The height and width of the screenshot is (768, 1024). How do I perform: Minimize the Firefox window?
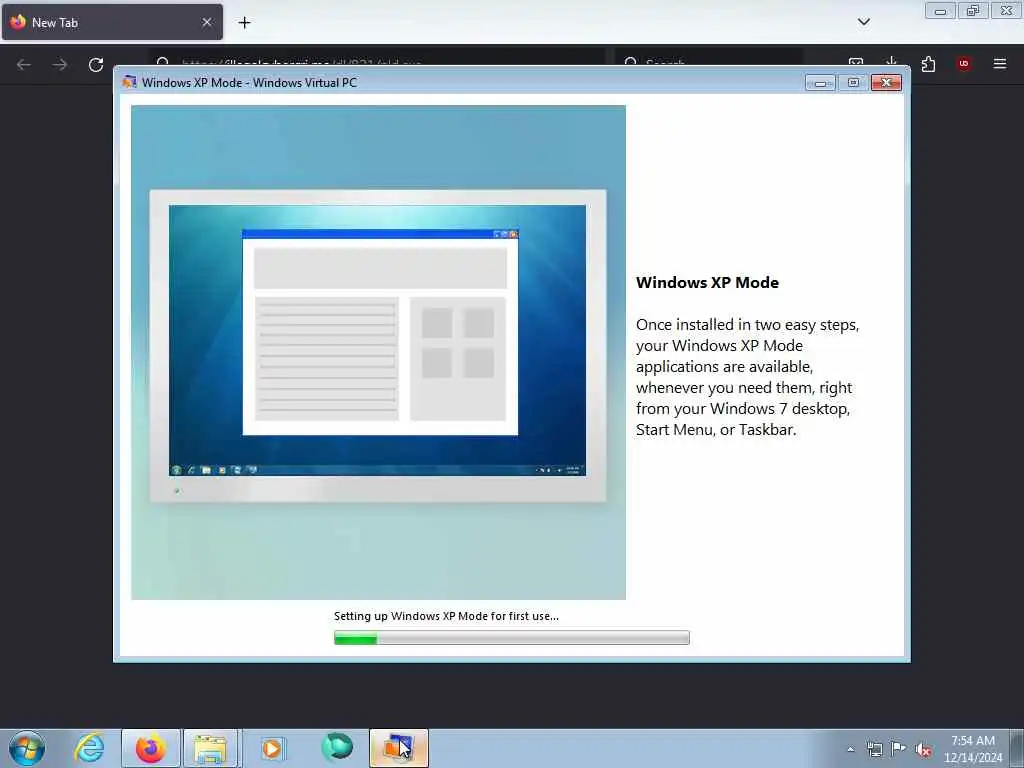(x=940, y=11)
